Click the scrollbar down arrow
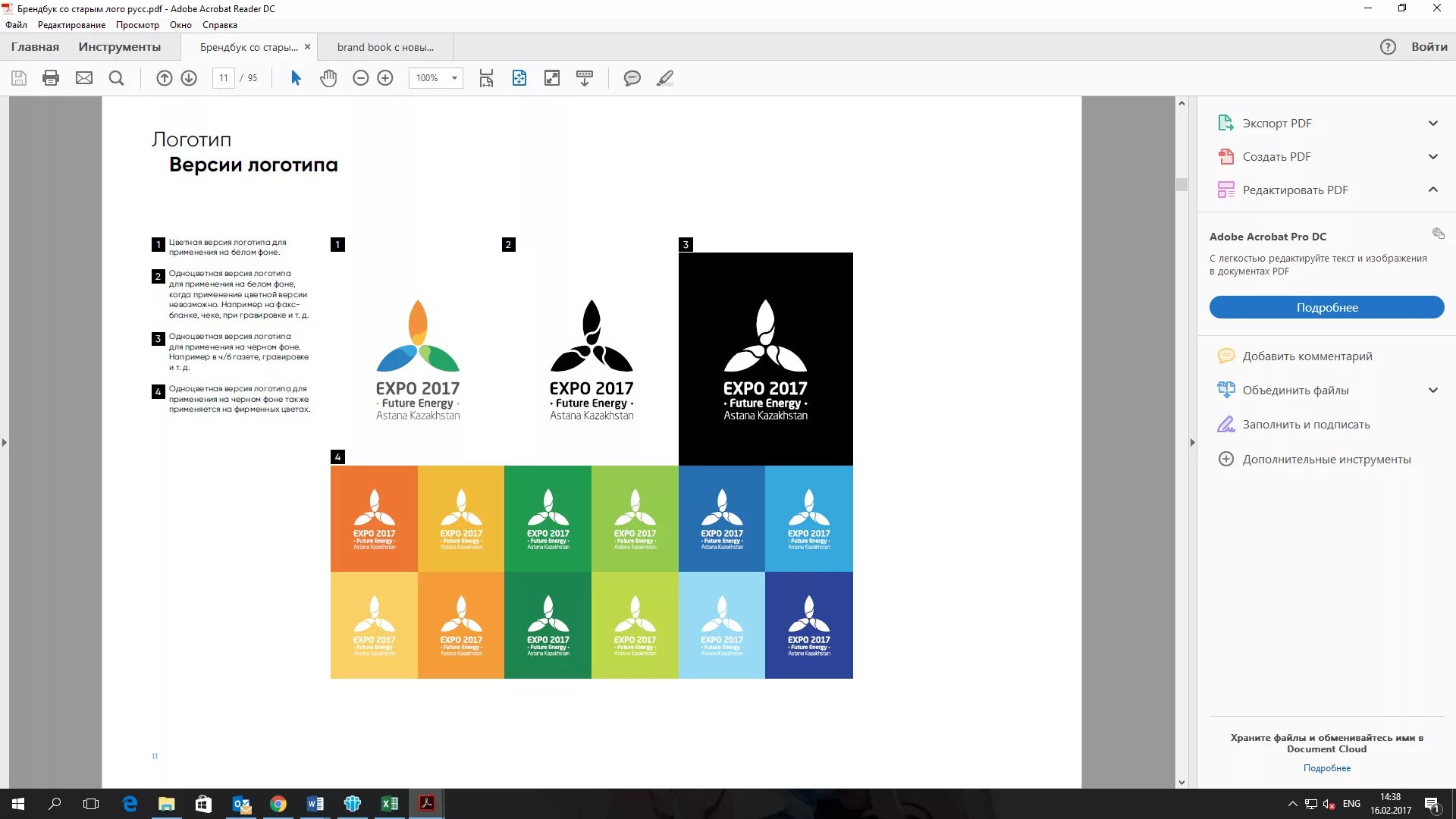Image resolution: width=1456 pixels, height=819 pixels. pyautogui.click(x=1181, y=782)
